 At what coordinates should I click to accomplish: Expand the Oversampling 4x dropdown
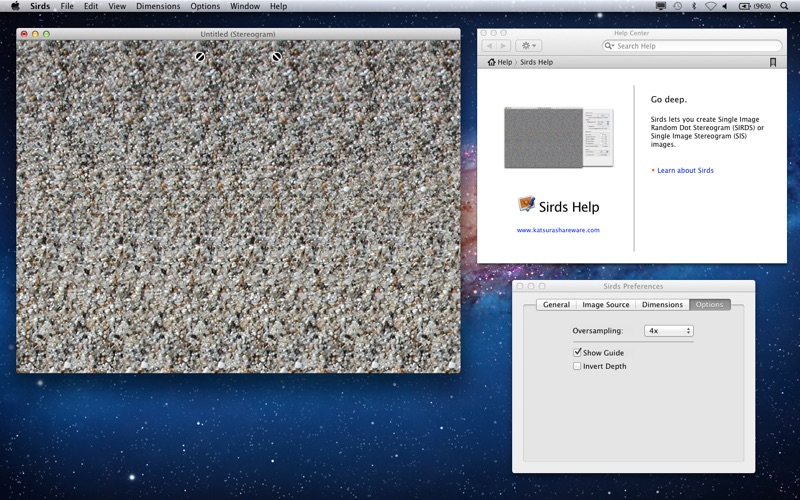668,331
